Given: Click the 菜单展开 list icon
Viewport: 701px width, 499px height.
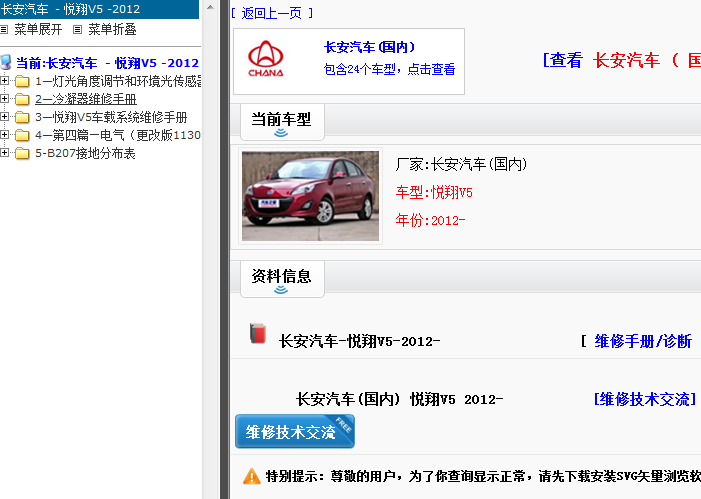Looking at the screenshot, I should click(x=4, y=30).
